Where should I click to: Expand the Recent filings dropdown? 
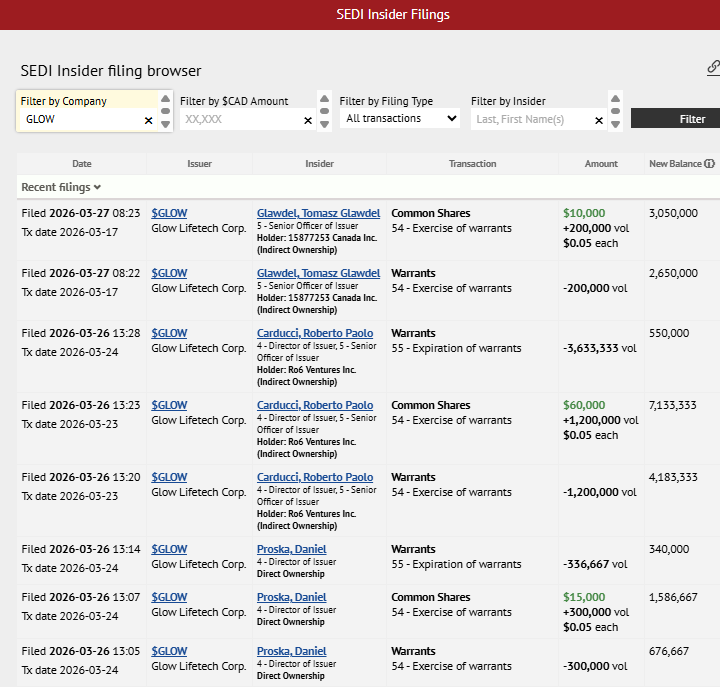61,187
